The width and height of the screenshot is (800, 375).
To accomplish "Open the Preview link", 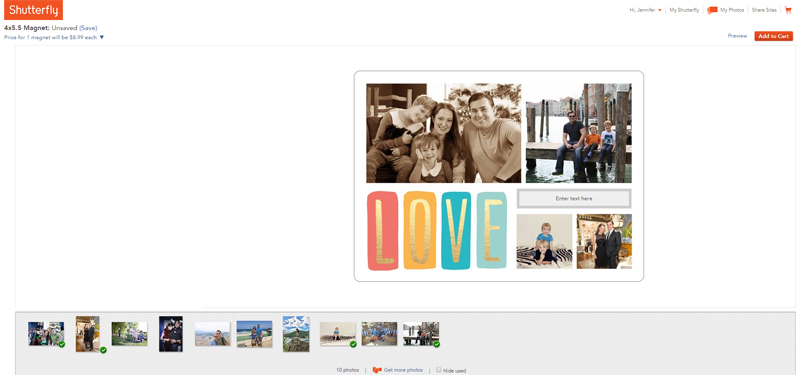I will coord(737,36).
